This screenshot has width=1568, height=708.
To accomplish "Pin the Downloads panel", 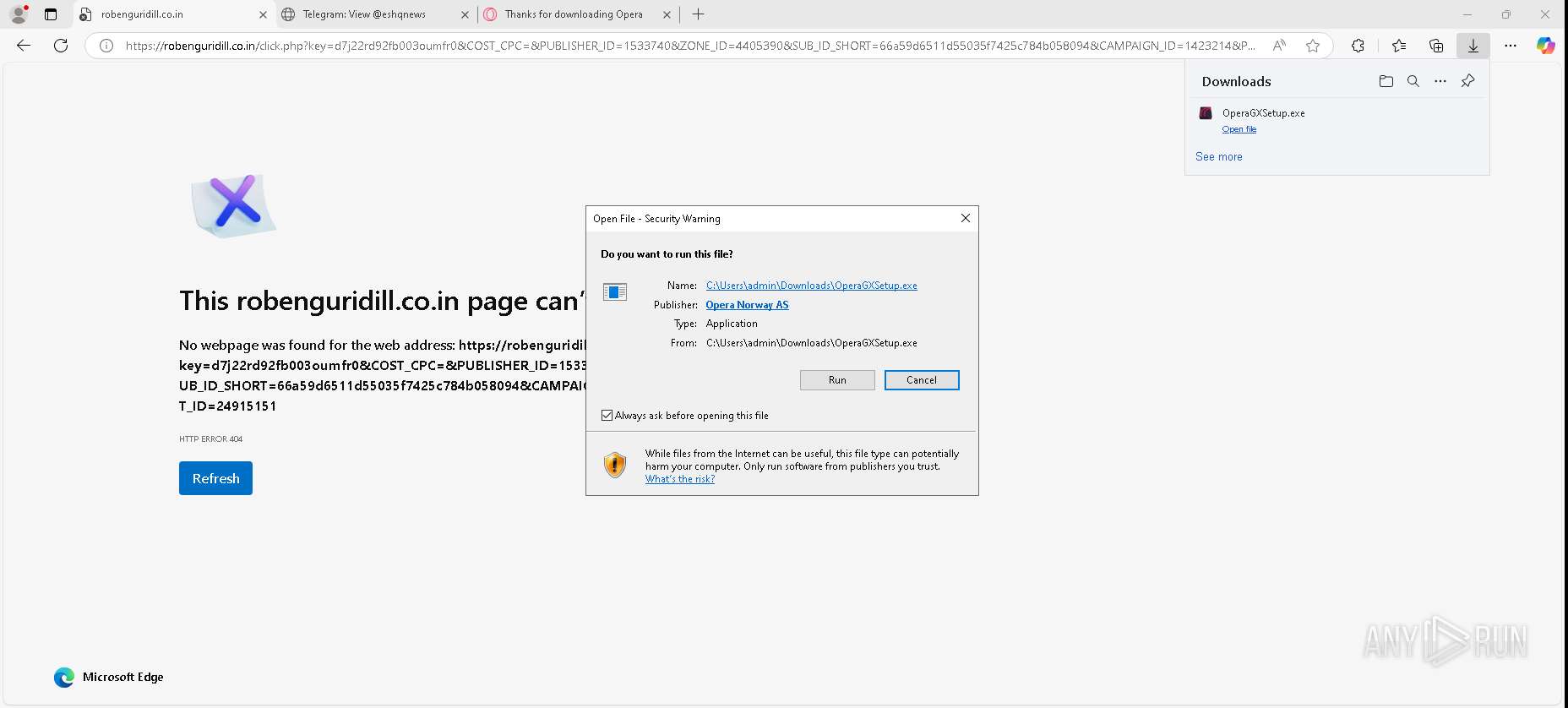I will click(x=1468, y=81).
